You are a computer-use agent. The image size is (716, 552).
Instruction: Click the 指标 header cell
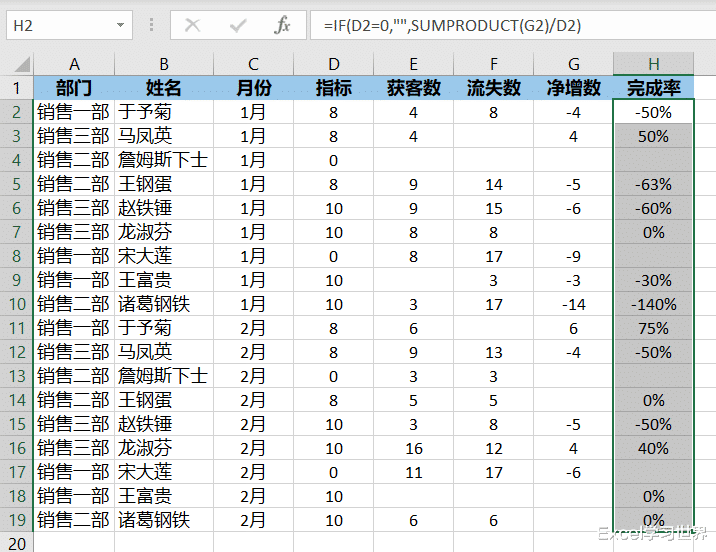click(x=334, y=88)
